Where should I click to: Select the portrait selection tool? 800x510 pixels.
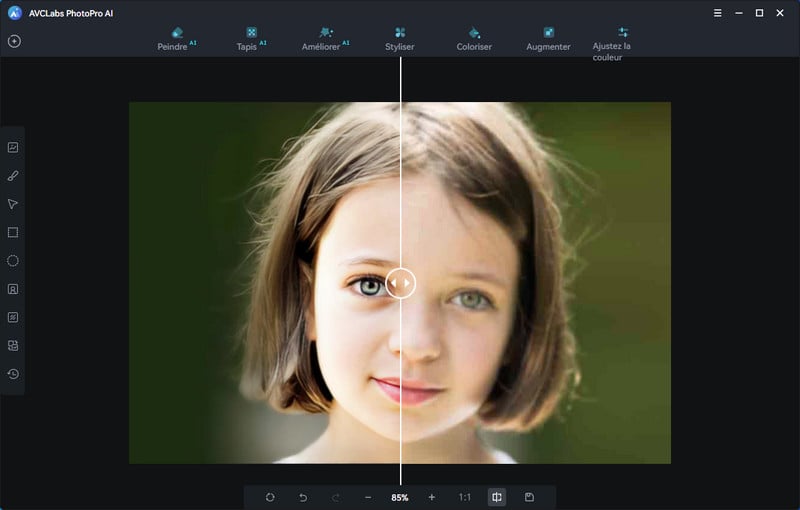13,289
